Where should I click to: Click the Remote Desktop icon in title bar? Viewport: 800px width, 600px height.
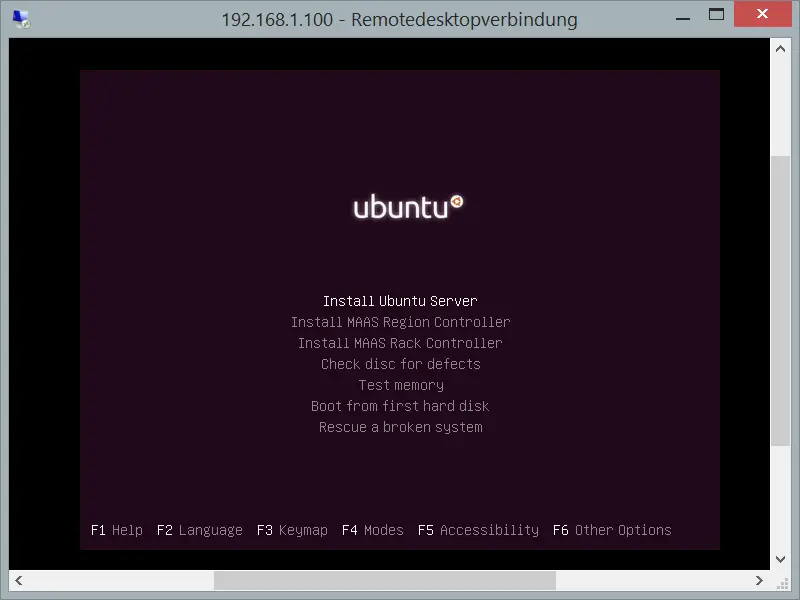(x=21, y=19)
